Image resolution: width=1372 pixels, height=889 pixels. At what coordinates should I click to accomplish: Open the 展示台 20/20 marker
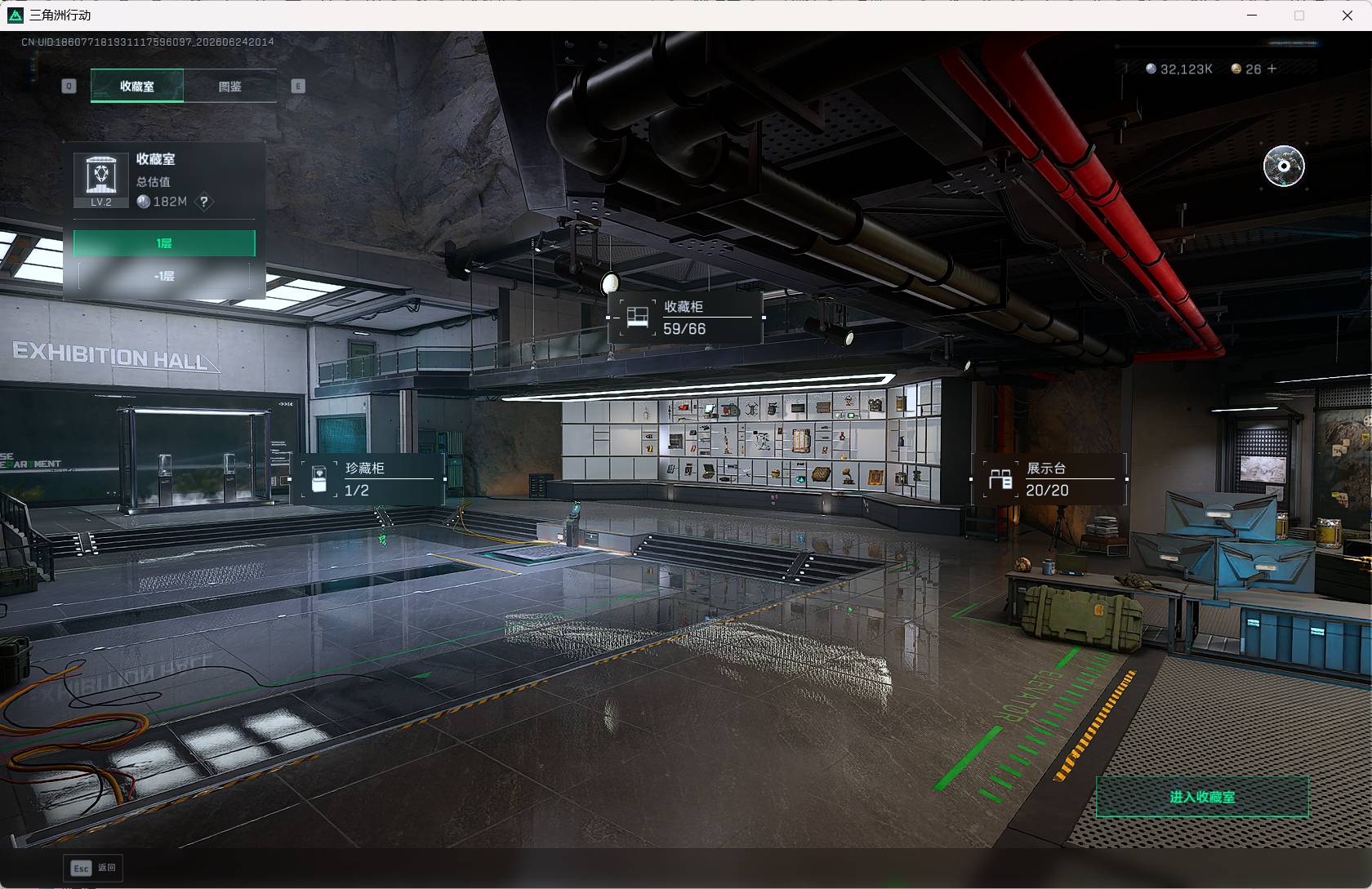pyautogui.click(x=1049, y=478)
